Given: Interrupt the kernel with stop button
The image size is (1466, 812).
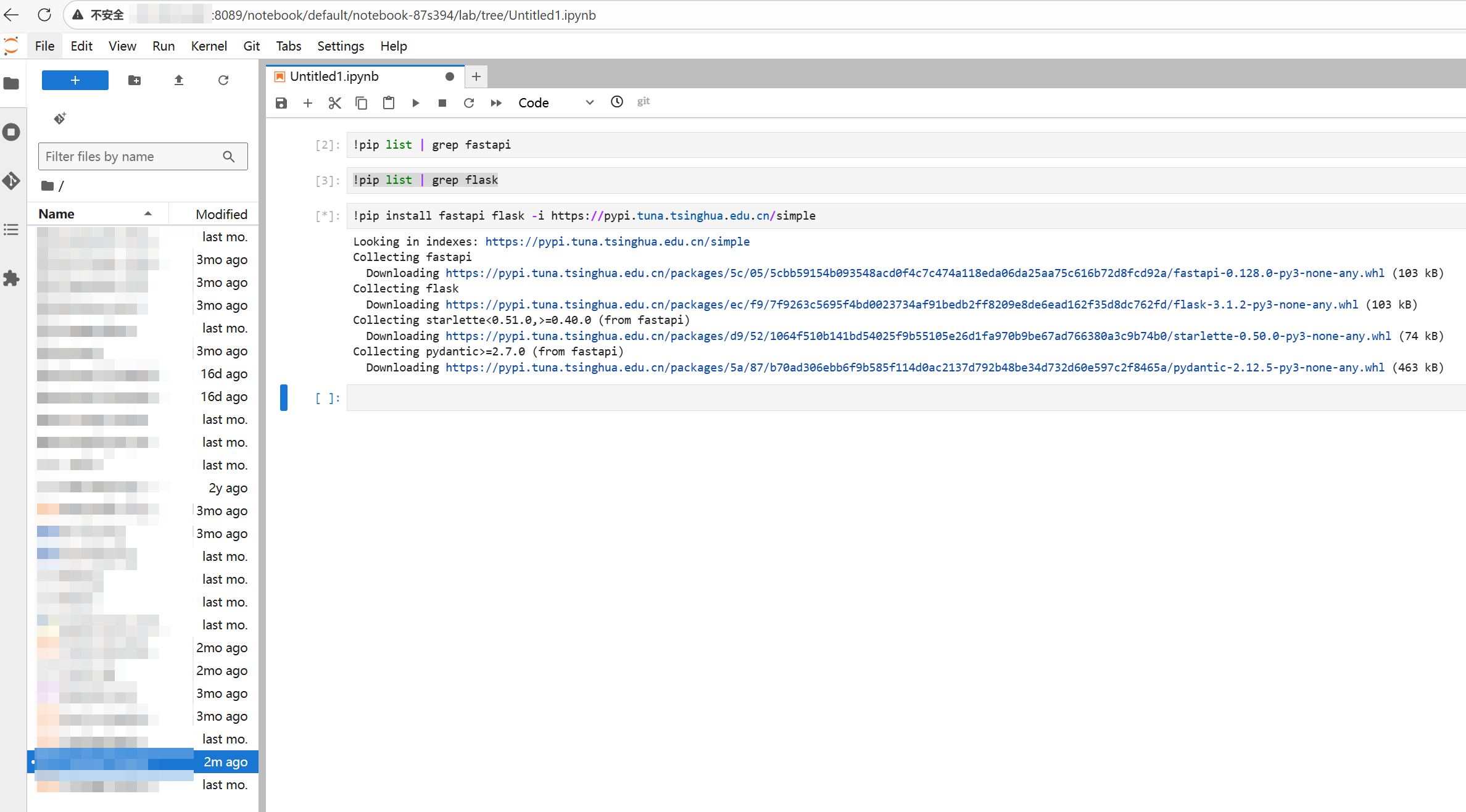Looking at the screenshot, I should tap(442, 103).
